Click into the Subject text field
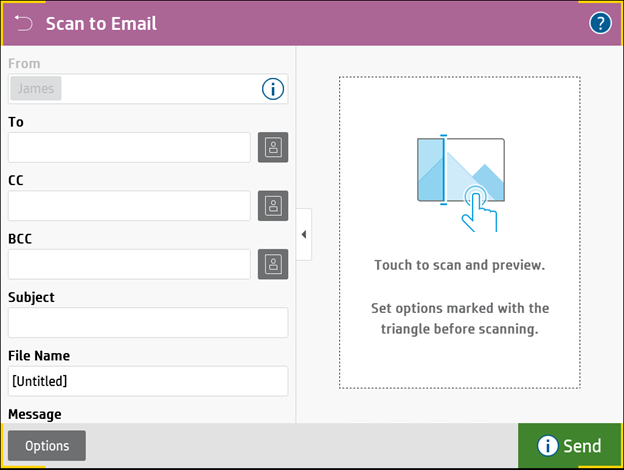This screenshot has height=470, width=624. (x=148, y=323)
